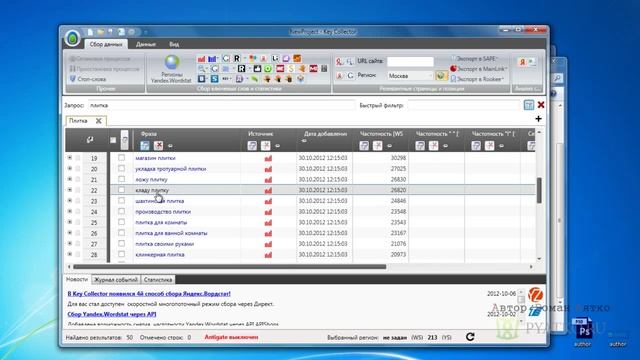The height and width of the screenshot is (360, 640).
Task: Select the Photoshop author file on the desktop
Action: [583, 333]
